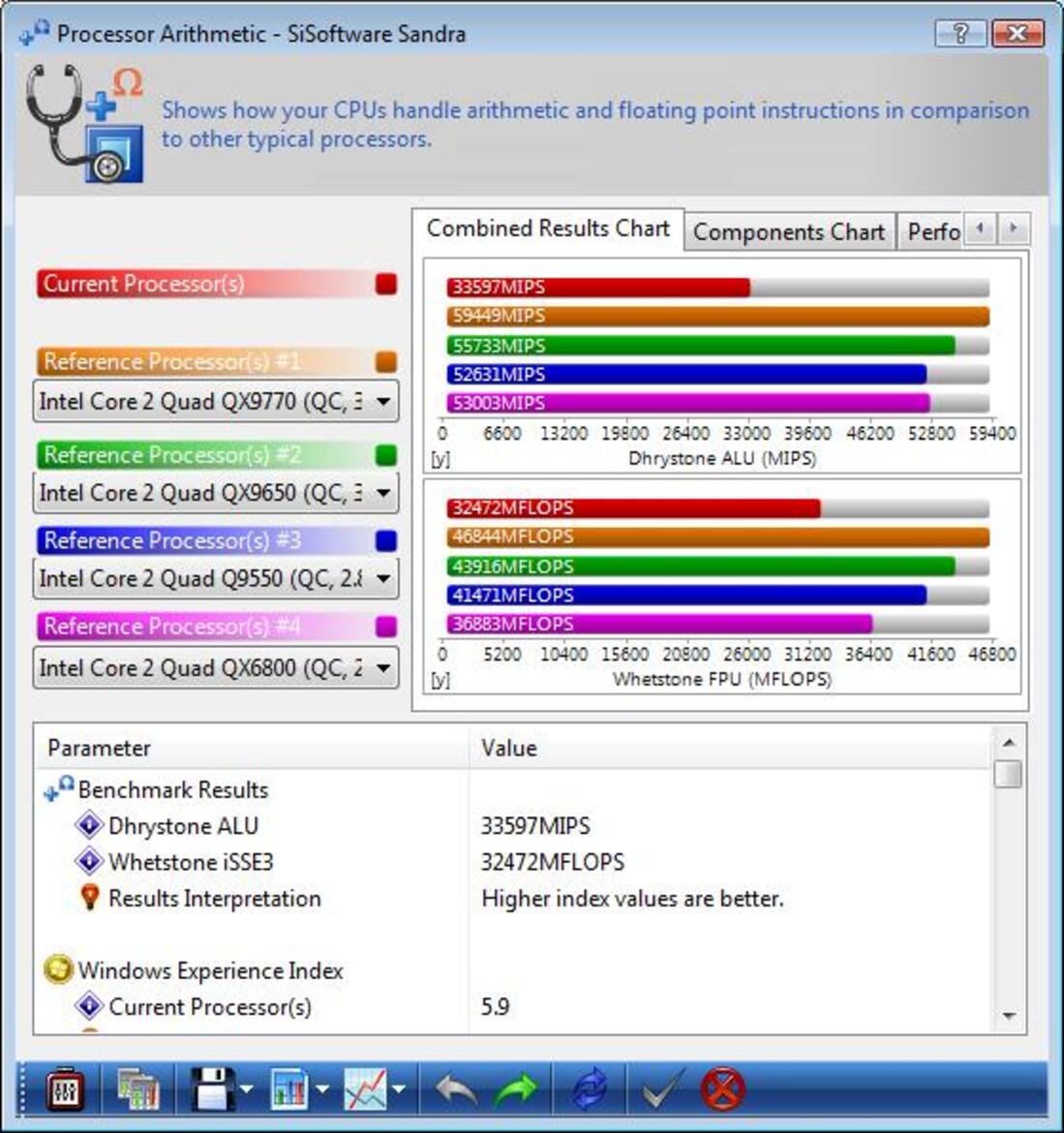Open the bar chart icon's dropdown arrow

pyautogui.click(x=322, y=1088)
